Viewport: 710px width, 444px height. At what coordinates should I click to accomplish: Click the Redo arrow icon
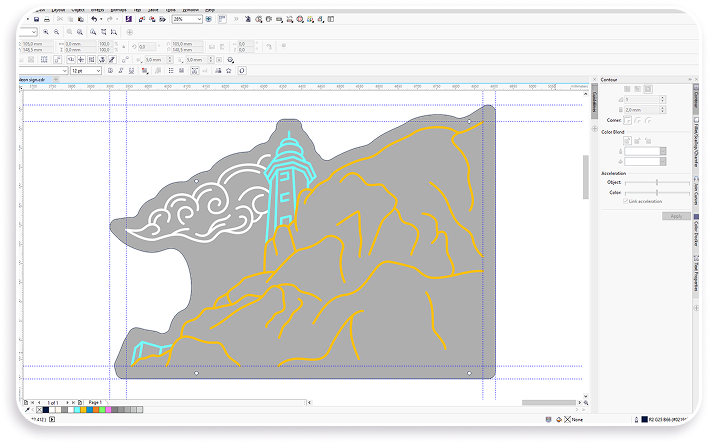point(110,19)
